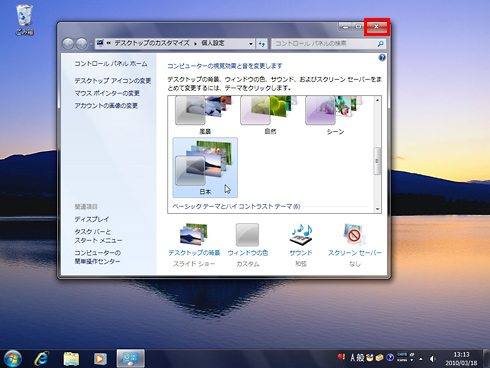Click the Control Panel taskbar button
The width and height of the screenshot is (490, 368).
[x=130, y=359]
